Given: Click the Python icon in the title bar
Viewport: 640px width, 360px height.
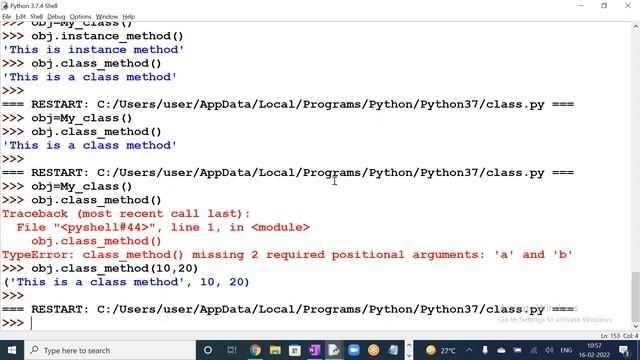Looking at the screenshot, I should (x=5, y=6).
